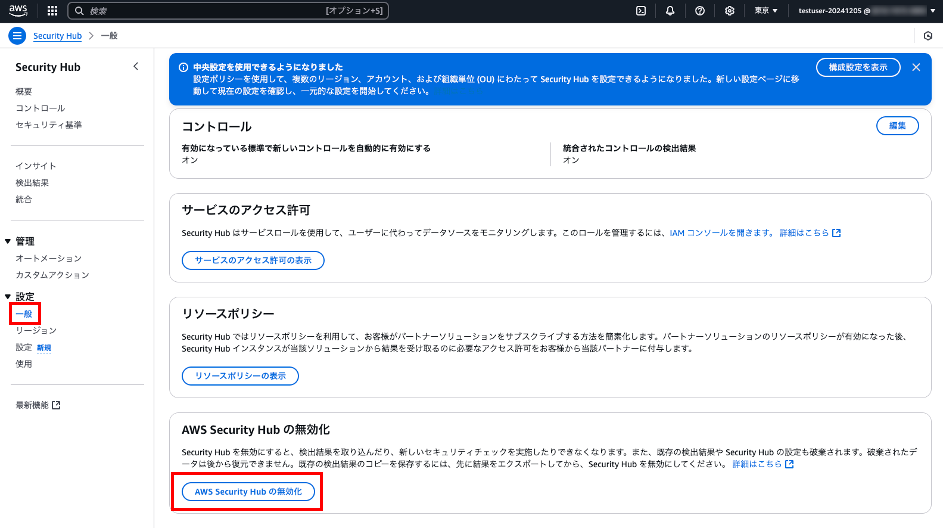Click the リソースポリシー heading
Screen dimensions: 943x528
coord(228,314)
